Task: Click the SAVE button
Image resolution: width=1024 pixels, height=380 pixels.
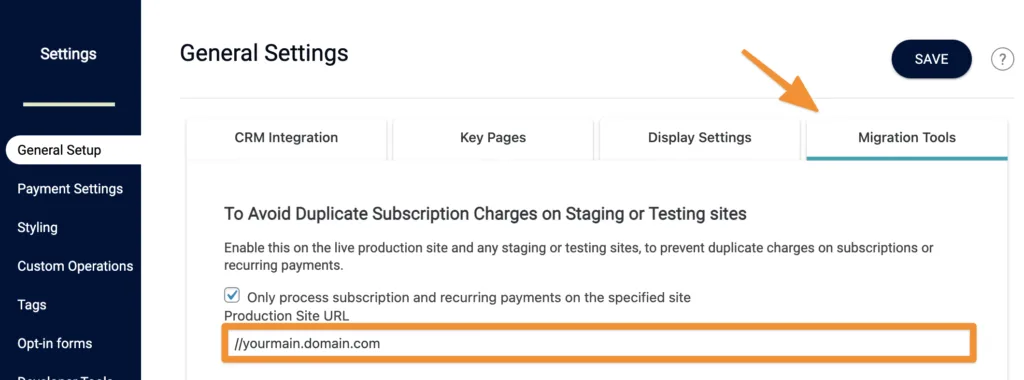Action: pos(931,59)
